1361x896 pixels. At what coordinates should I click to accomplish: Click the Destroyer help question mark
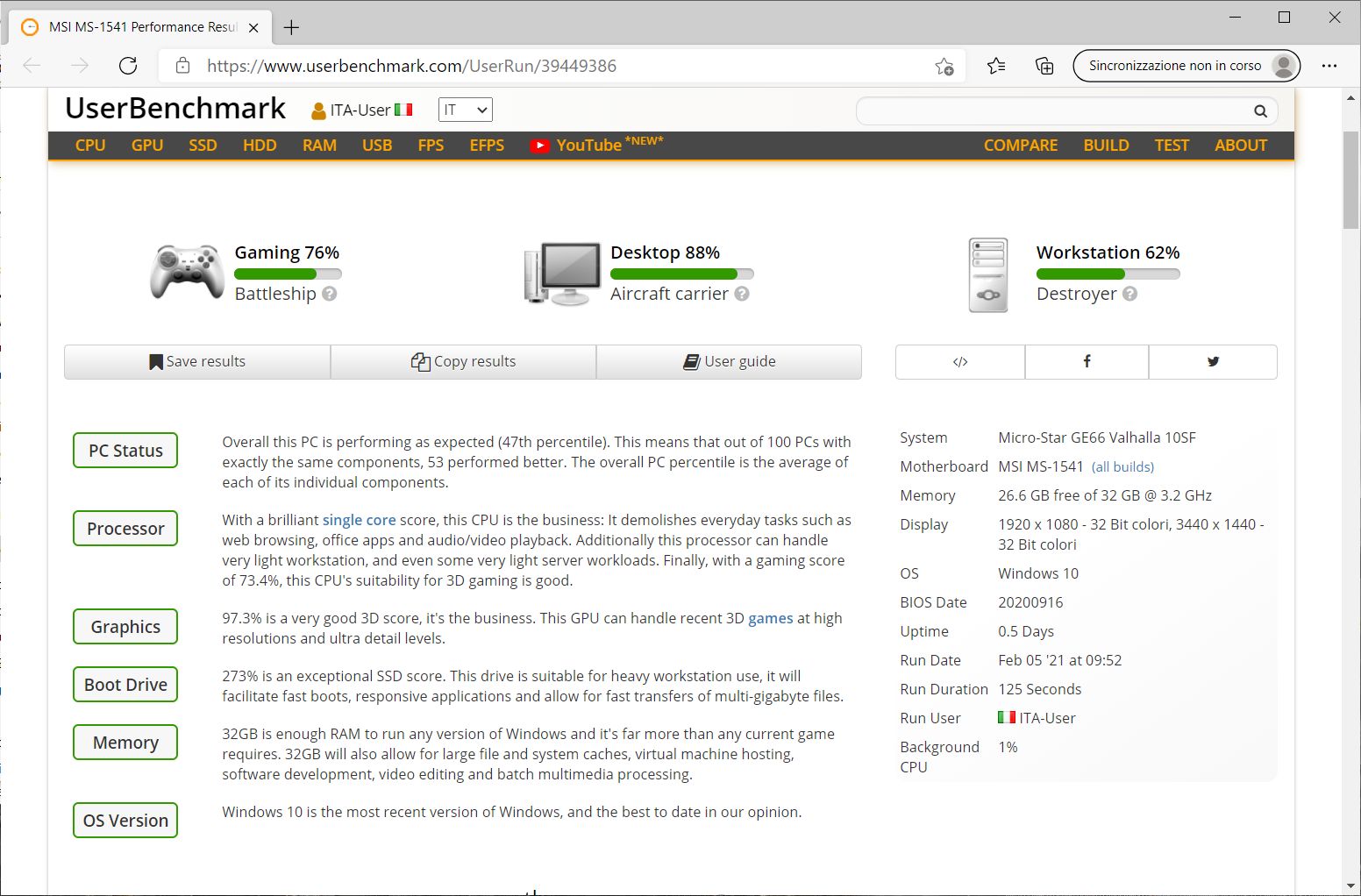(x=1130, y=294)
